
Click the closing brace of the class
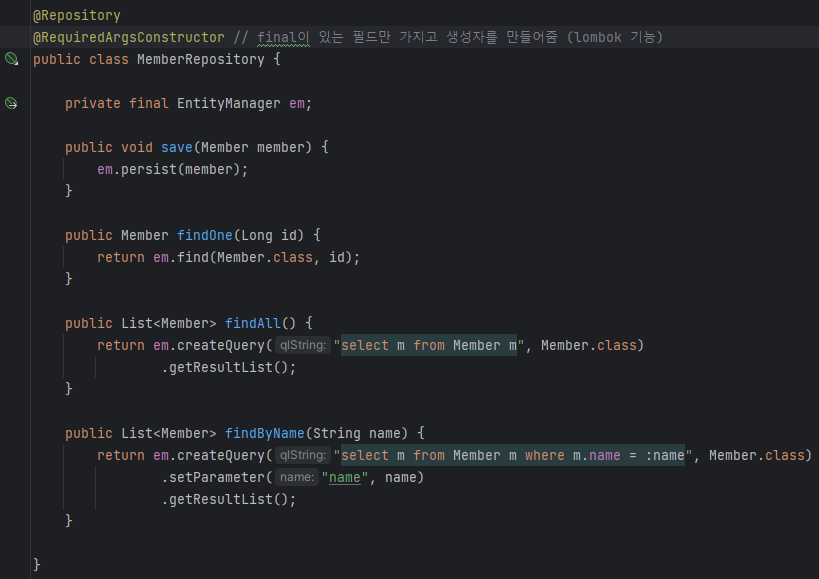tap(37, 565)
